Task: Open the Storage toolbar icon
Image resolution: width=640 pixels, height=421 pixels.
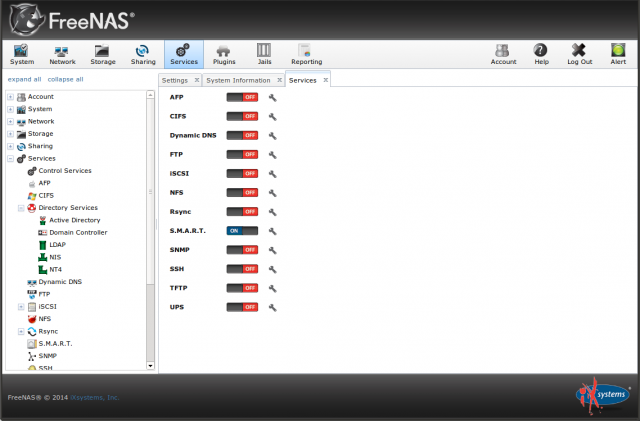Action: coord(102,54)
